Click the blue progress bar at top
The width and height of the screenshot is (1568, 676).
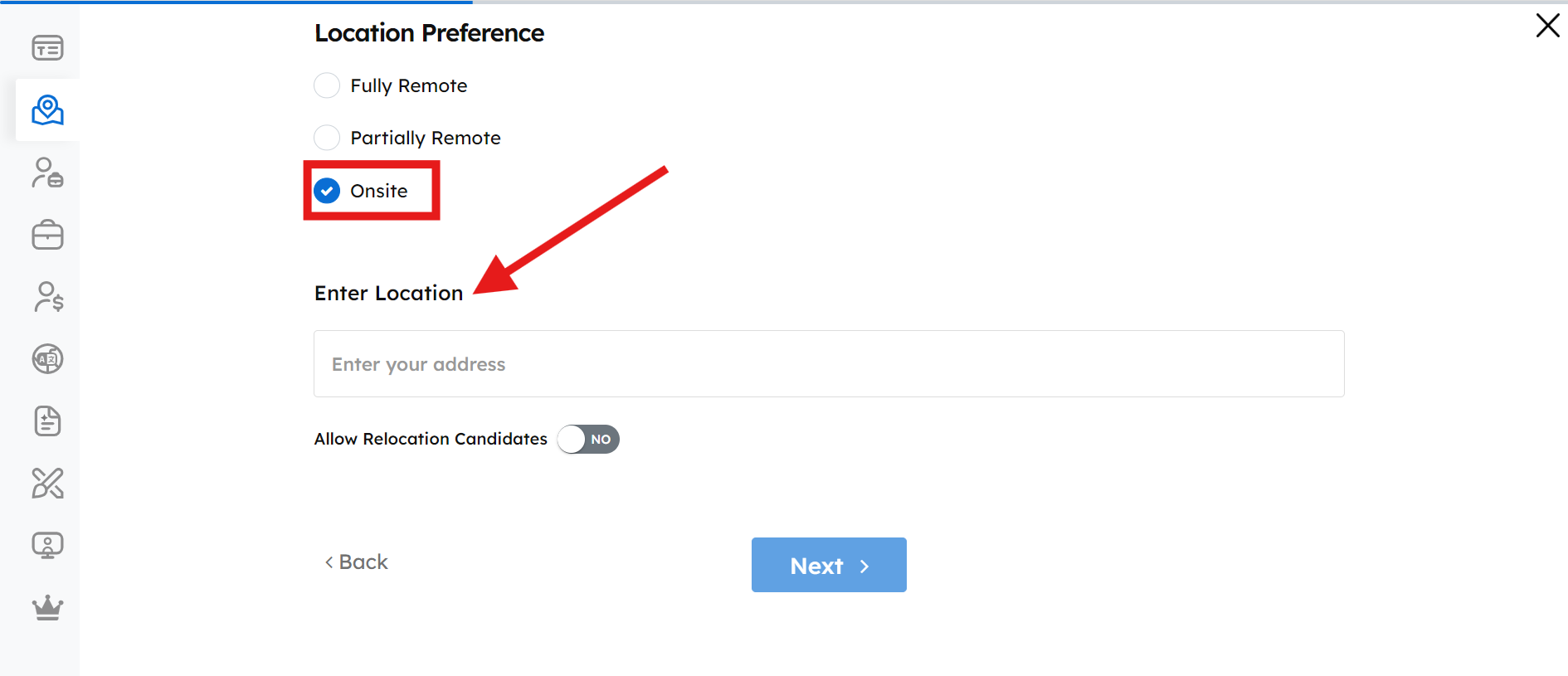click(x=236, y=2)
